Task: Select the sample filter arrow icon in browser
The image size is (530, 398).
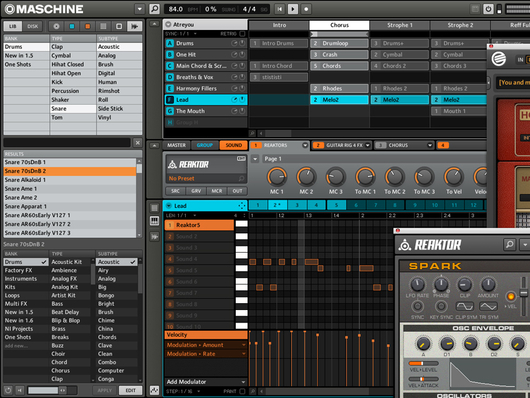Action: click(x=135, y=26)
